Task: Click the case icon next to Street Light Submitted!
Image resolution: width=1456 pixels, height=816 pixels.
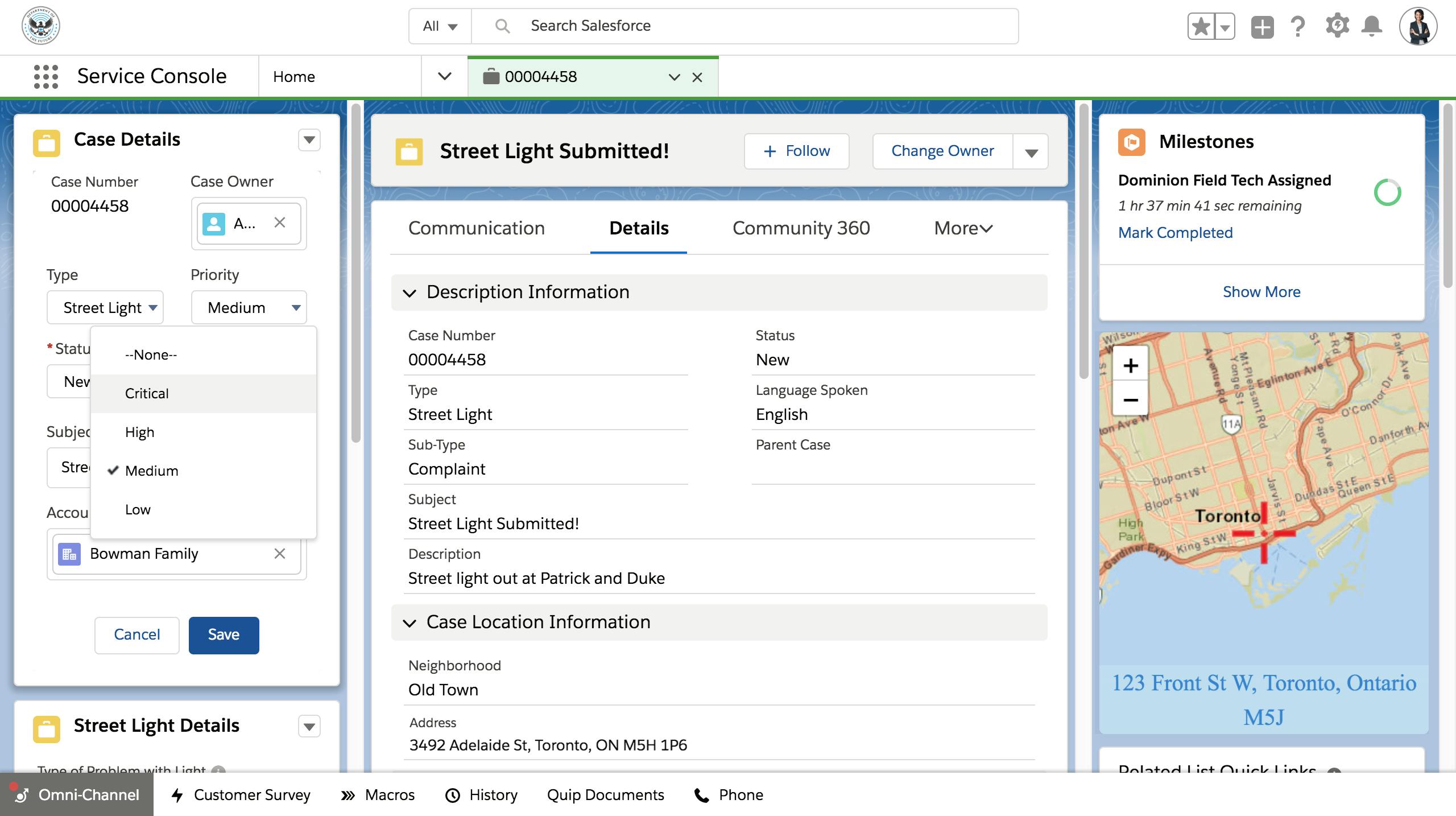Action: pos(409,152)
